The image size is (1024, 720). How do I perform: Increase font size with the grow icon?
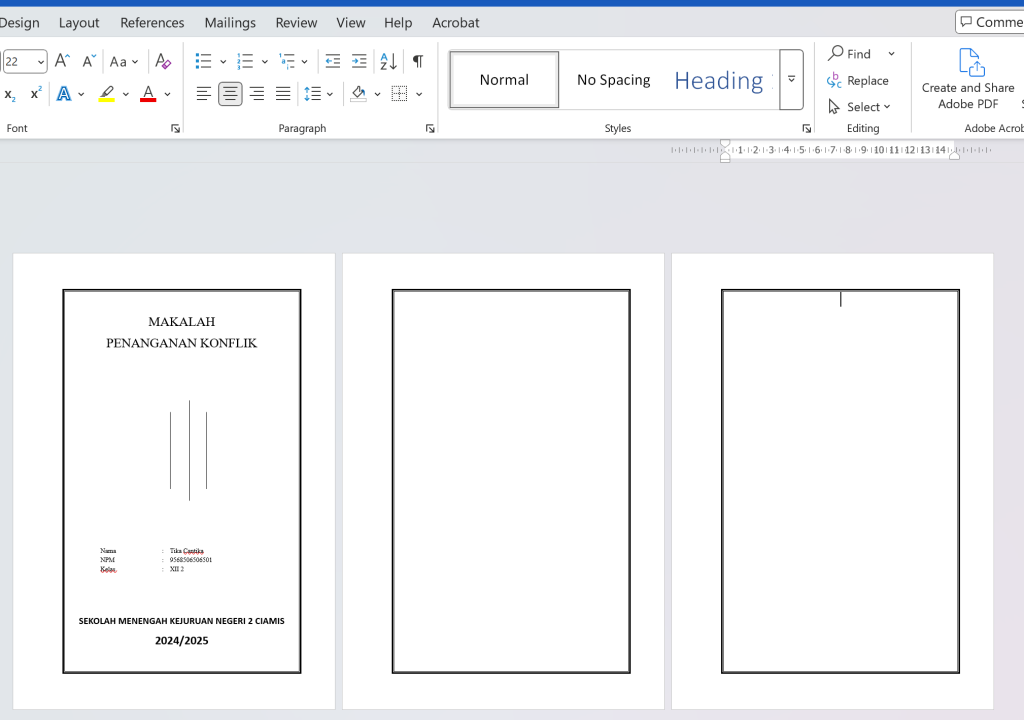[62, 62]
